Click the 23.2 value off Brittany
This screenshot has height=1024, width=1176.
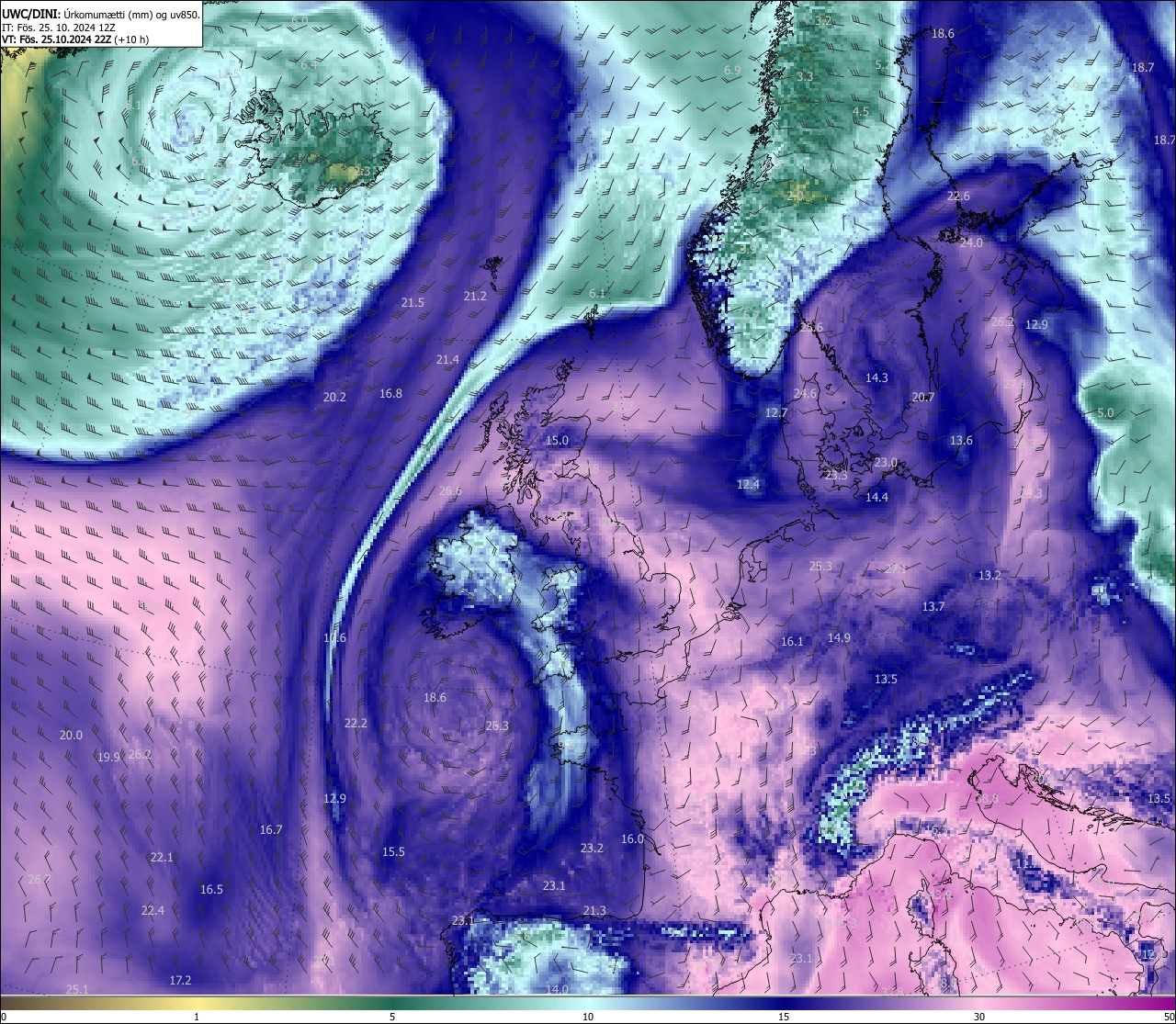(x=592, y=849)
